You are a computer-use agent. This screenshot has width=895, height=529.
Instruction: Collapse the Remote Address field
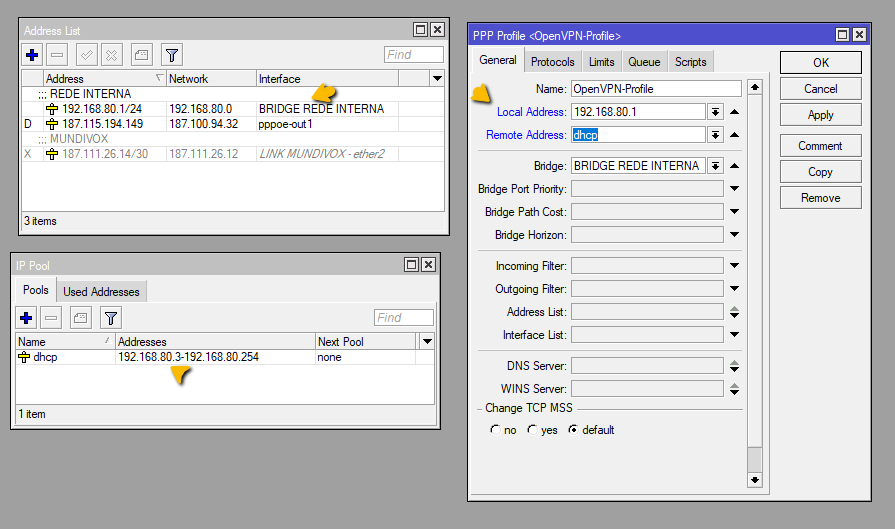coord(735,135)
